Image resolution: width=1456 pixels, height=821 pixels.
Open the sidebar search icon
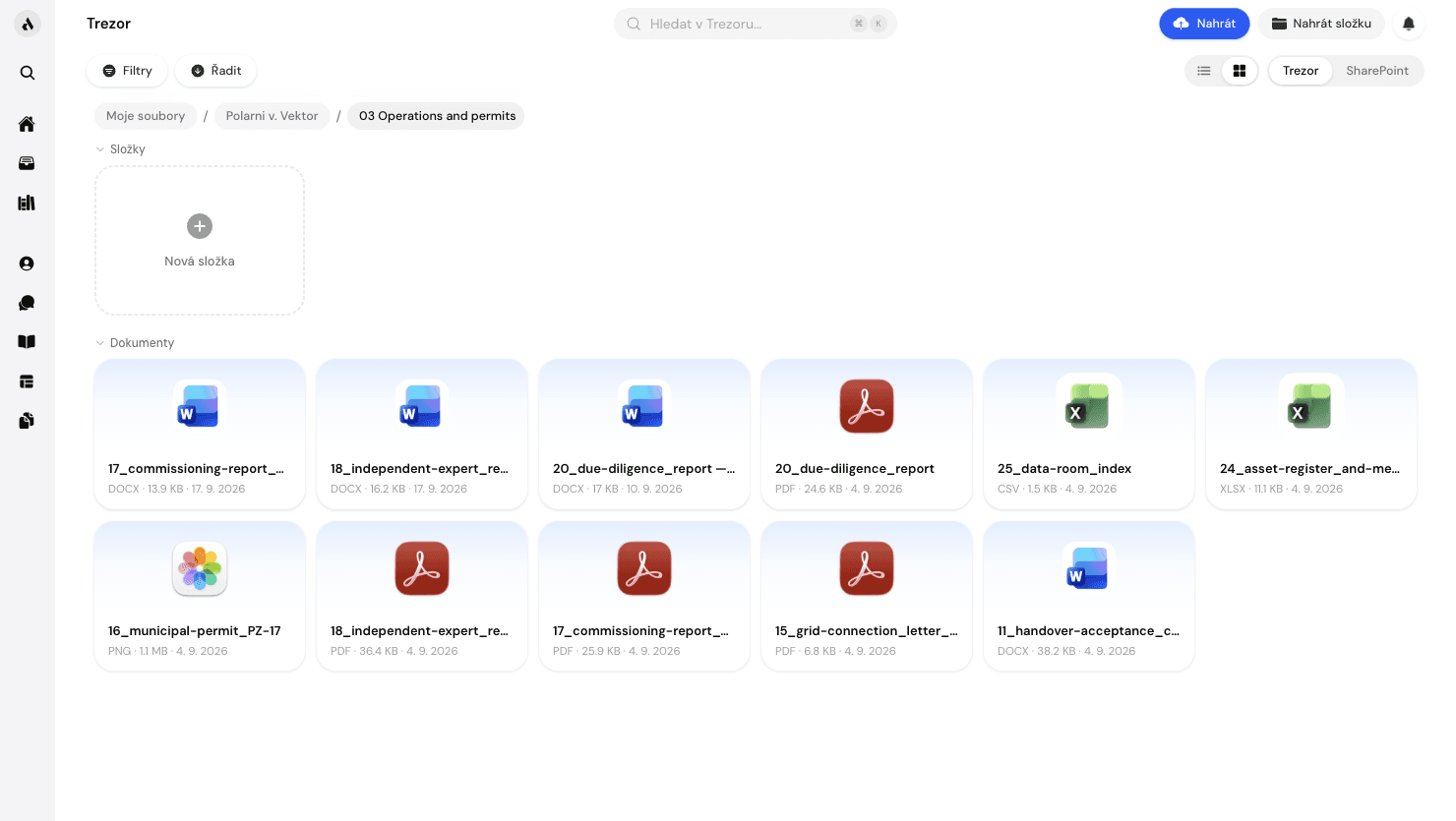click(28, 73)
